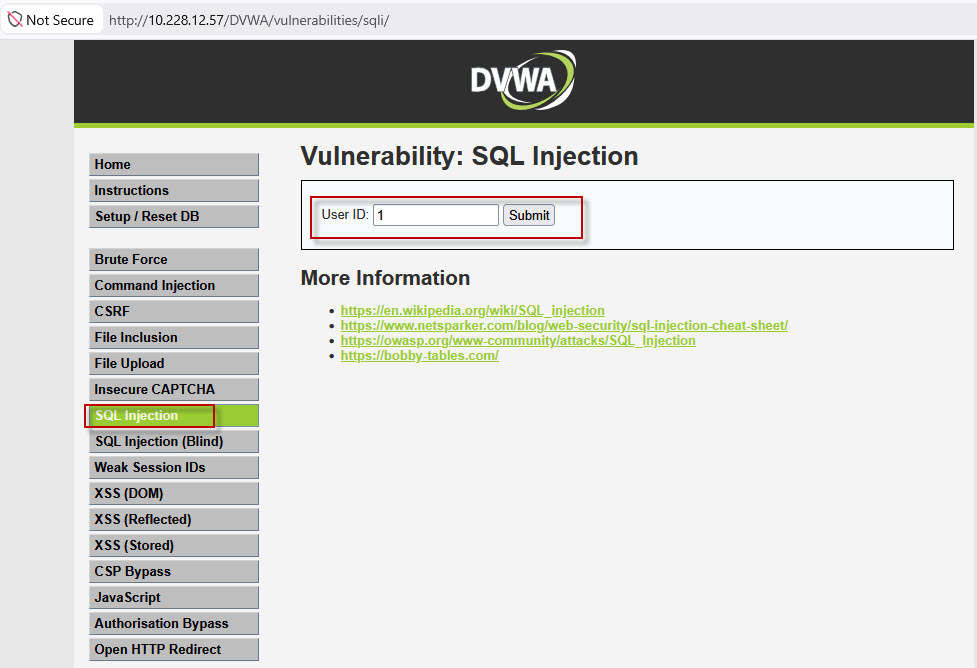Select the highlighted SQL Injection menu item

pos(174,416)
